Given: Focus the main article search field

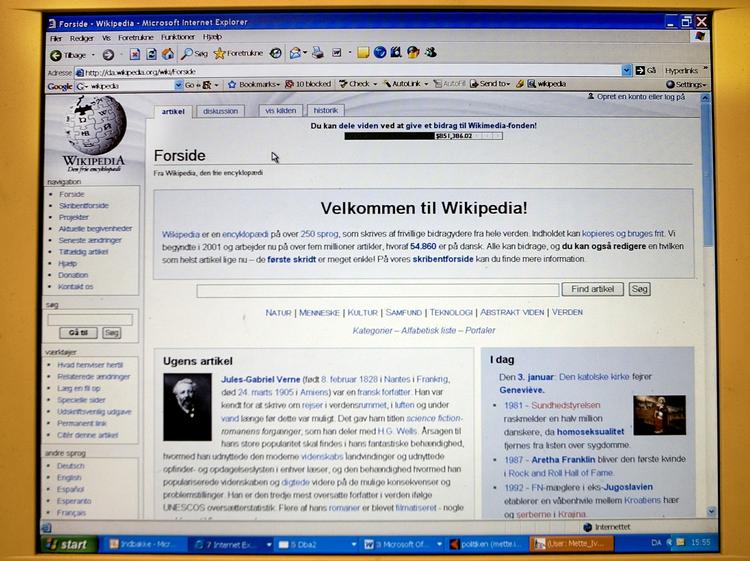Looking at the screenshot, I should (377, 290).
